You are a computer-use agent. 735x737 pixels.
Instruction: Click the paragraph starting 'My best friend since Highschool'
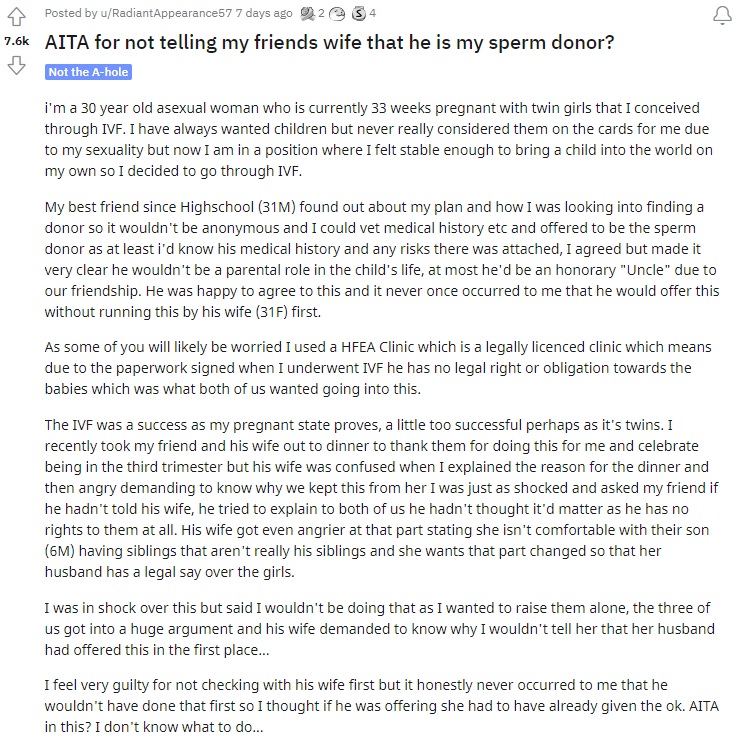382,259
